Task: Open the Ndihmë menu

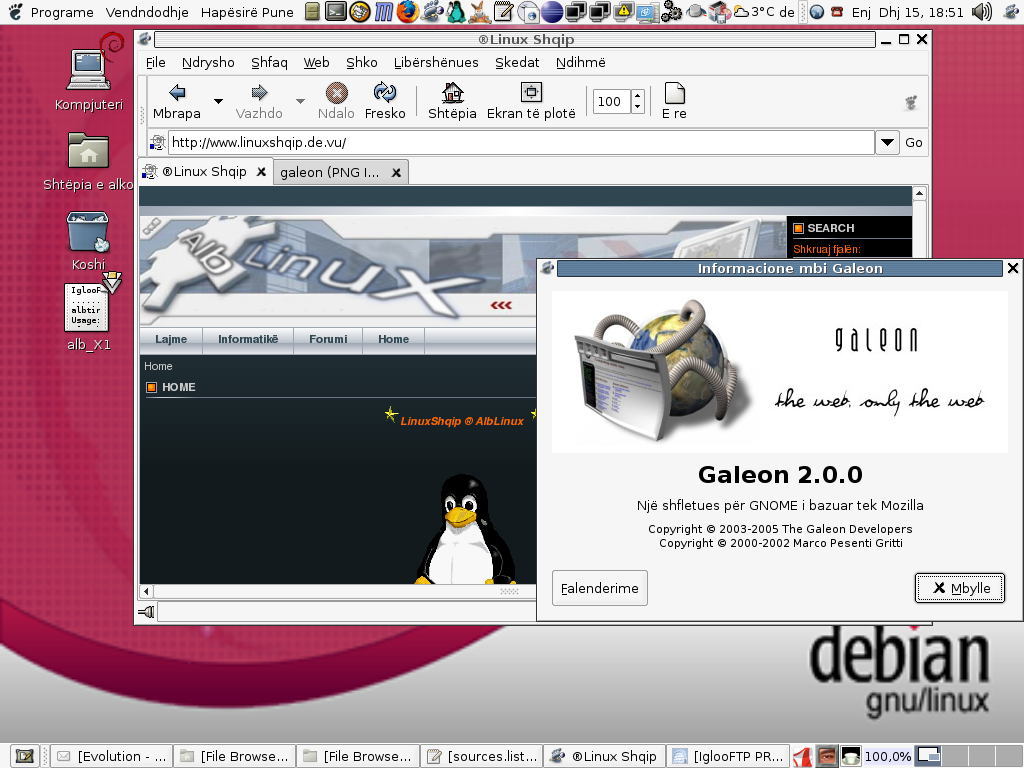Action: (581, 63)
